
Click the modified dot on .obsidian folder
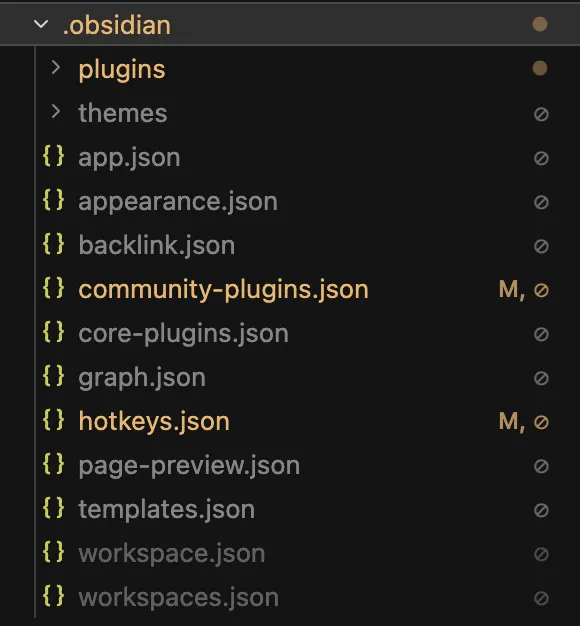tap(540, 24)
